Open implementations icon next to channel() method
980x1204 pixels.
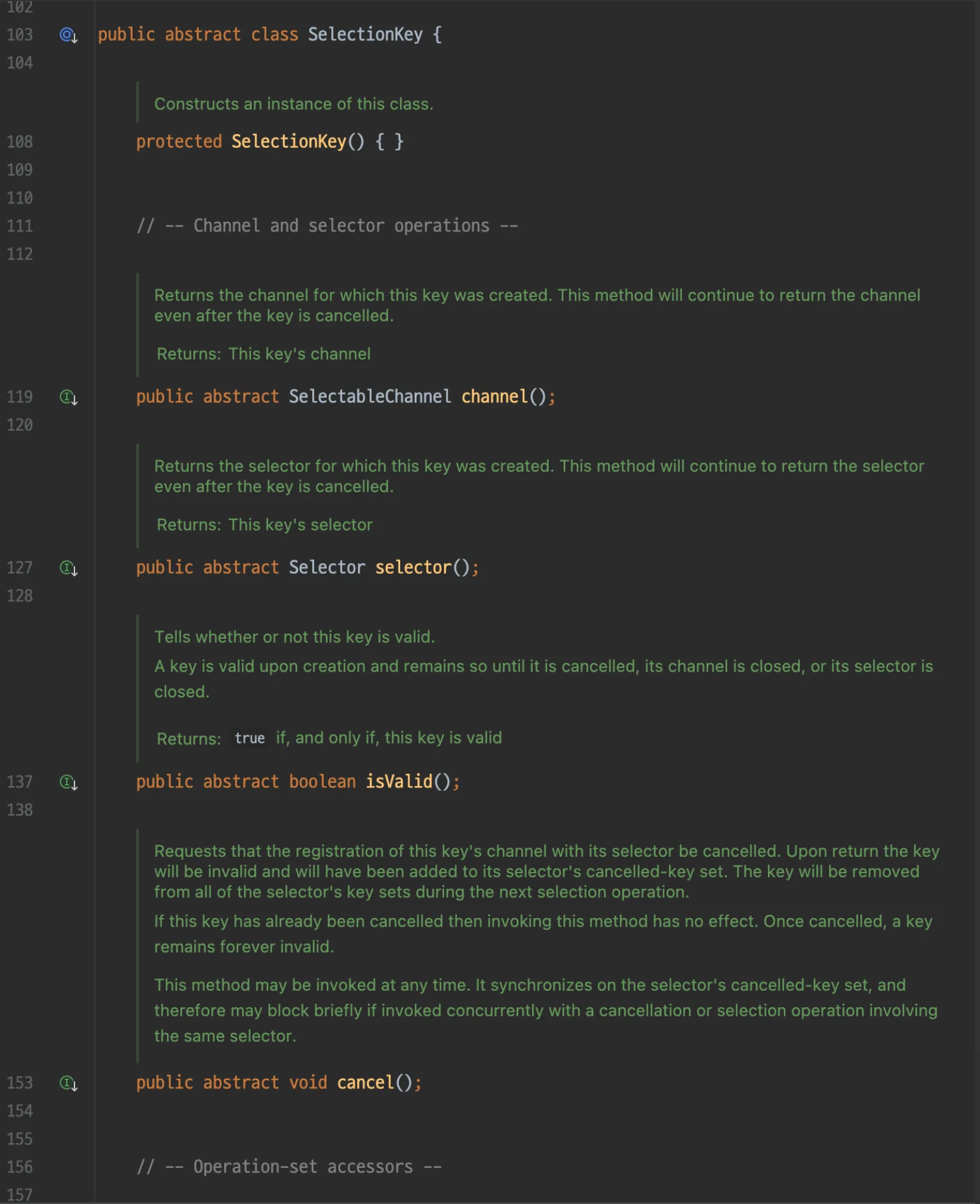tap(68, 397)
